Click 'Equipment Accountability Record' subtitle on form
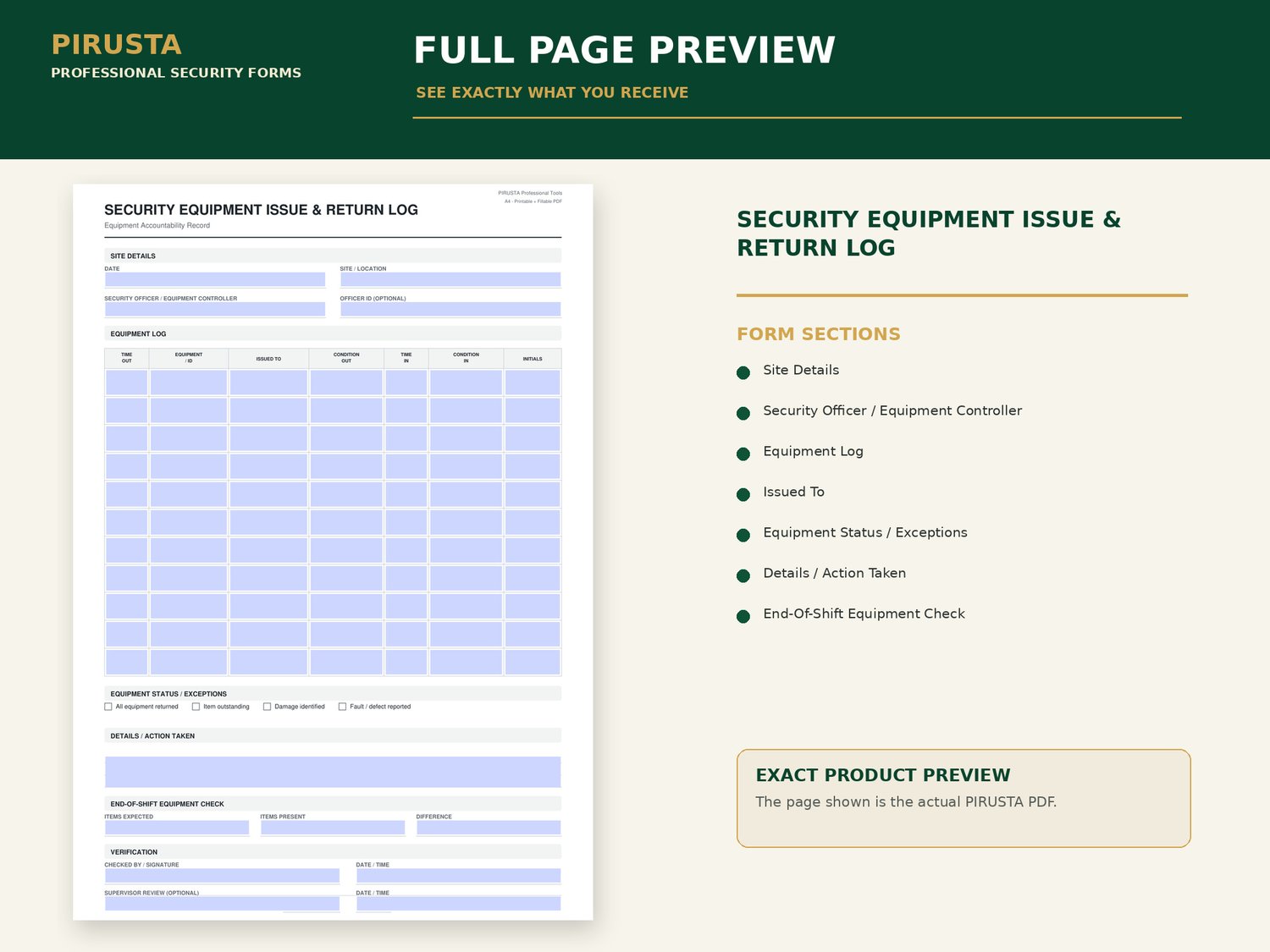The width and height of the screenshot is (1270, 952). (157, 225)
